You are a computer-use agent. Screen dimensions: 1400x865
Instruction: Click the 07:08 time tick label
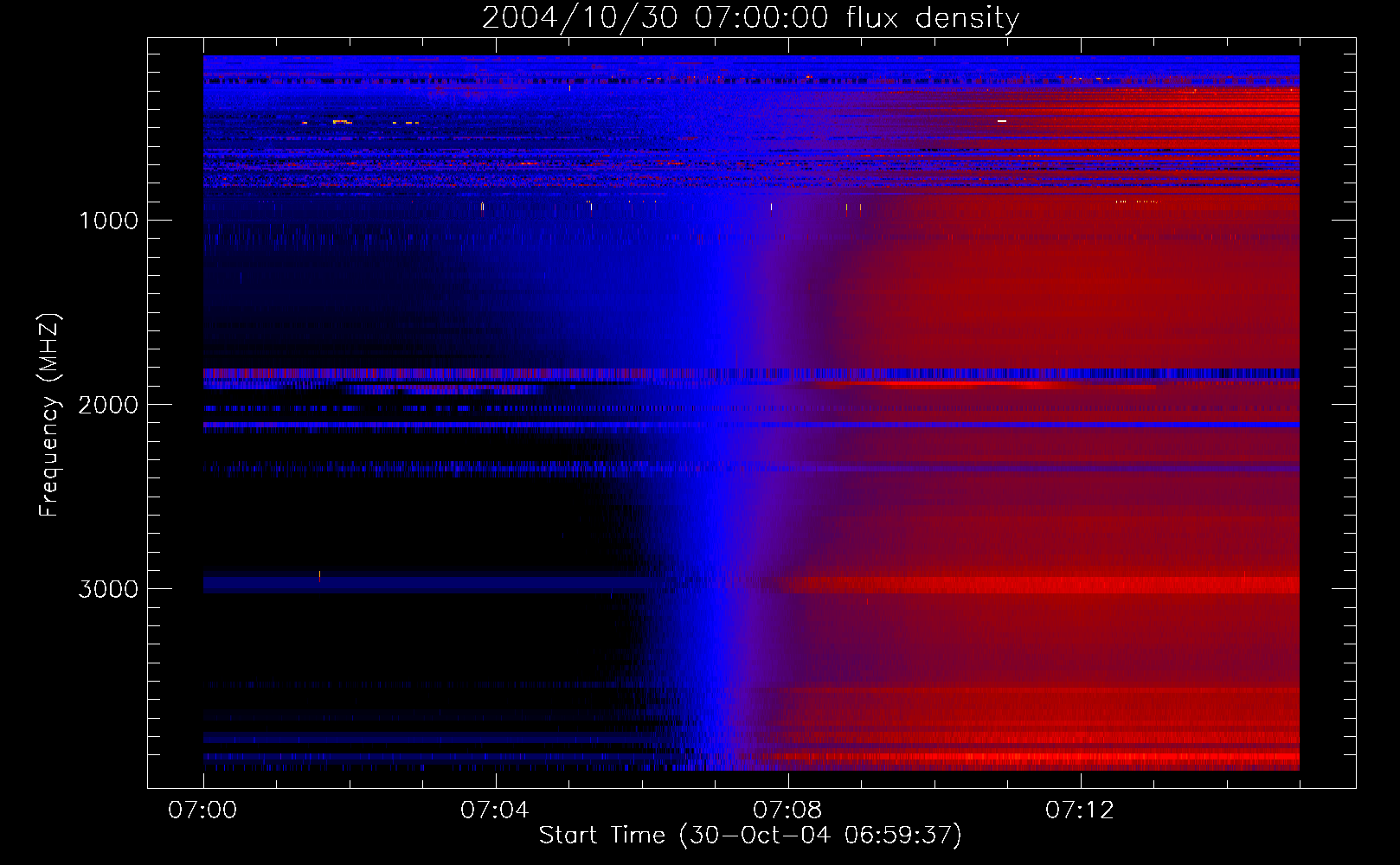point(787,811)
